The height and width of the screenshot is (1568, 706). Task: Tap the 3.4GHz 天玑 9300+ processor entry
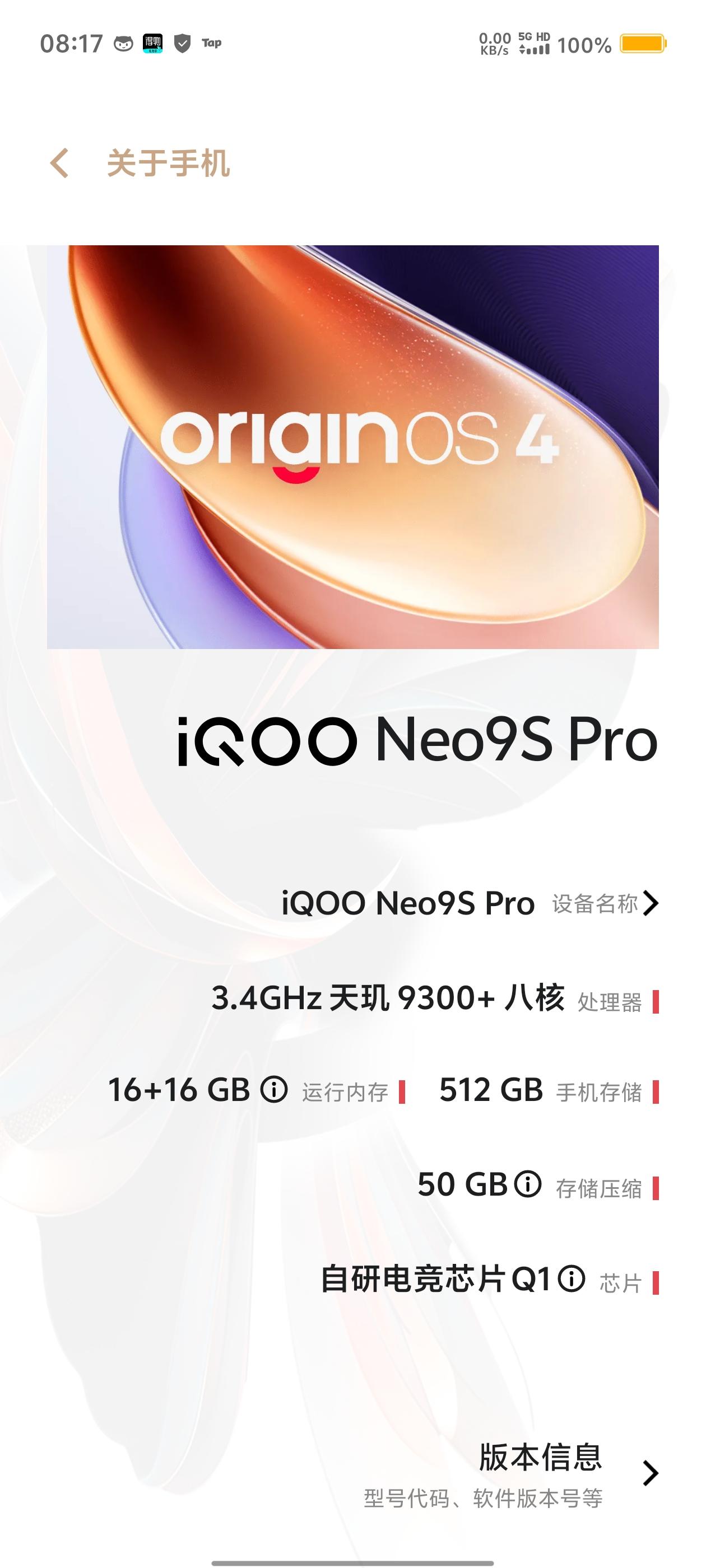coord(435,998)
